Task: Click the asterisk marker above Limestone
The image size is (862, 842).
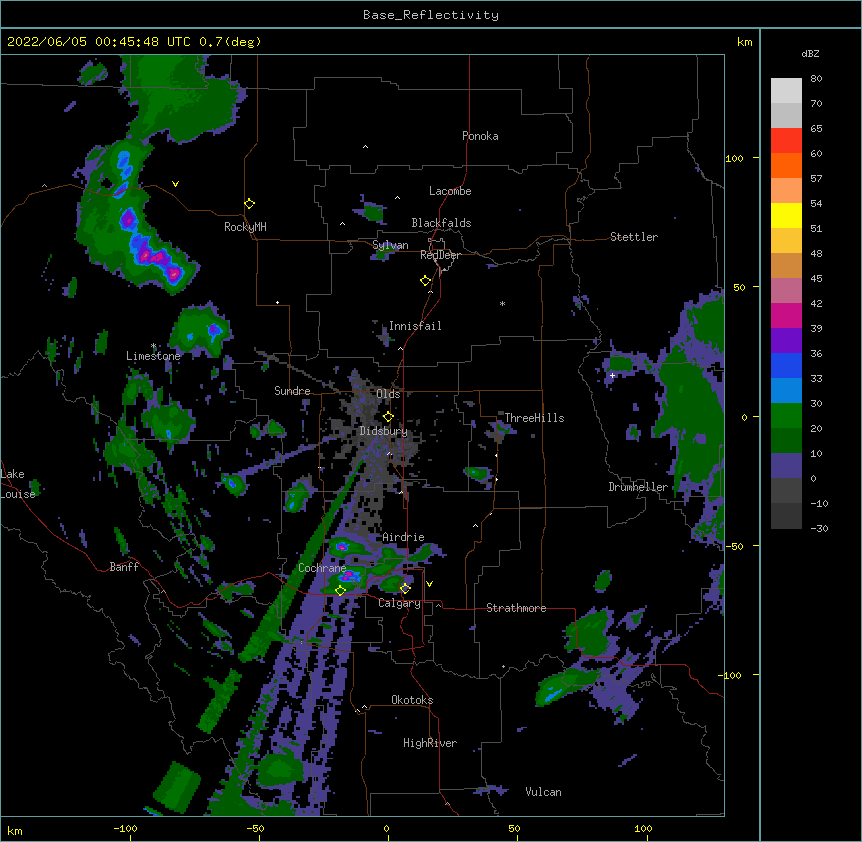Action: 153,346
